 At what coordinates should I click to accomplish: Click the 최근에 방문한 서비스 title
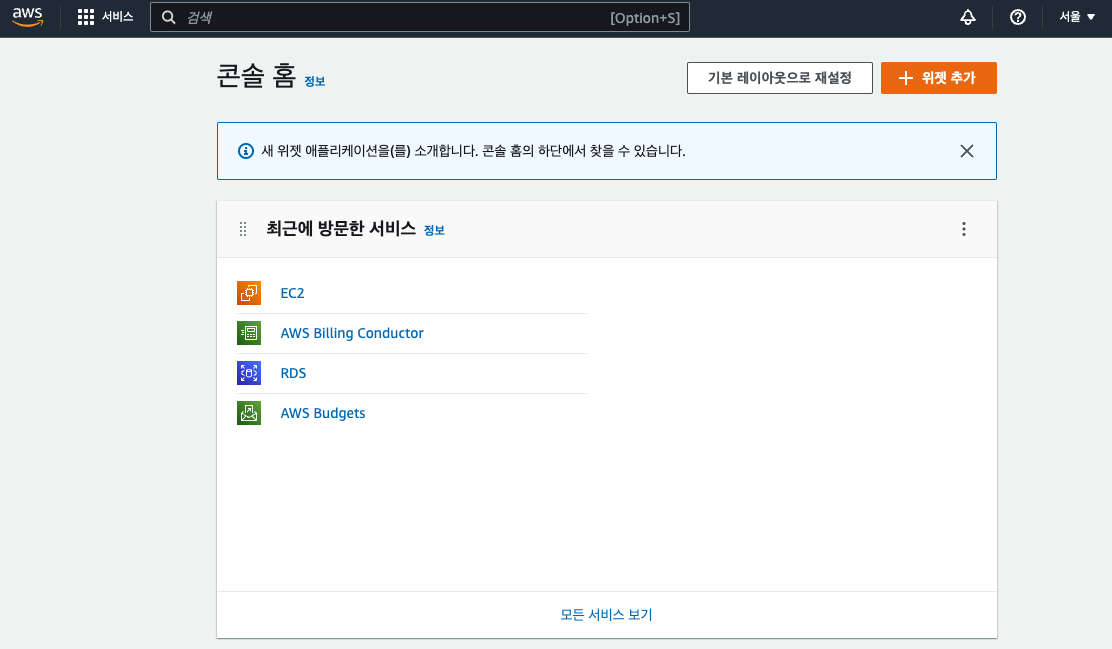click(x=341, y=228)
